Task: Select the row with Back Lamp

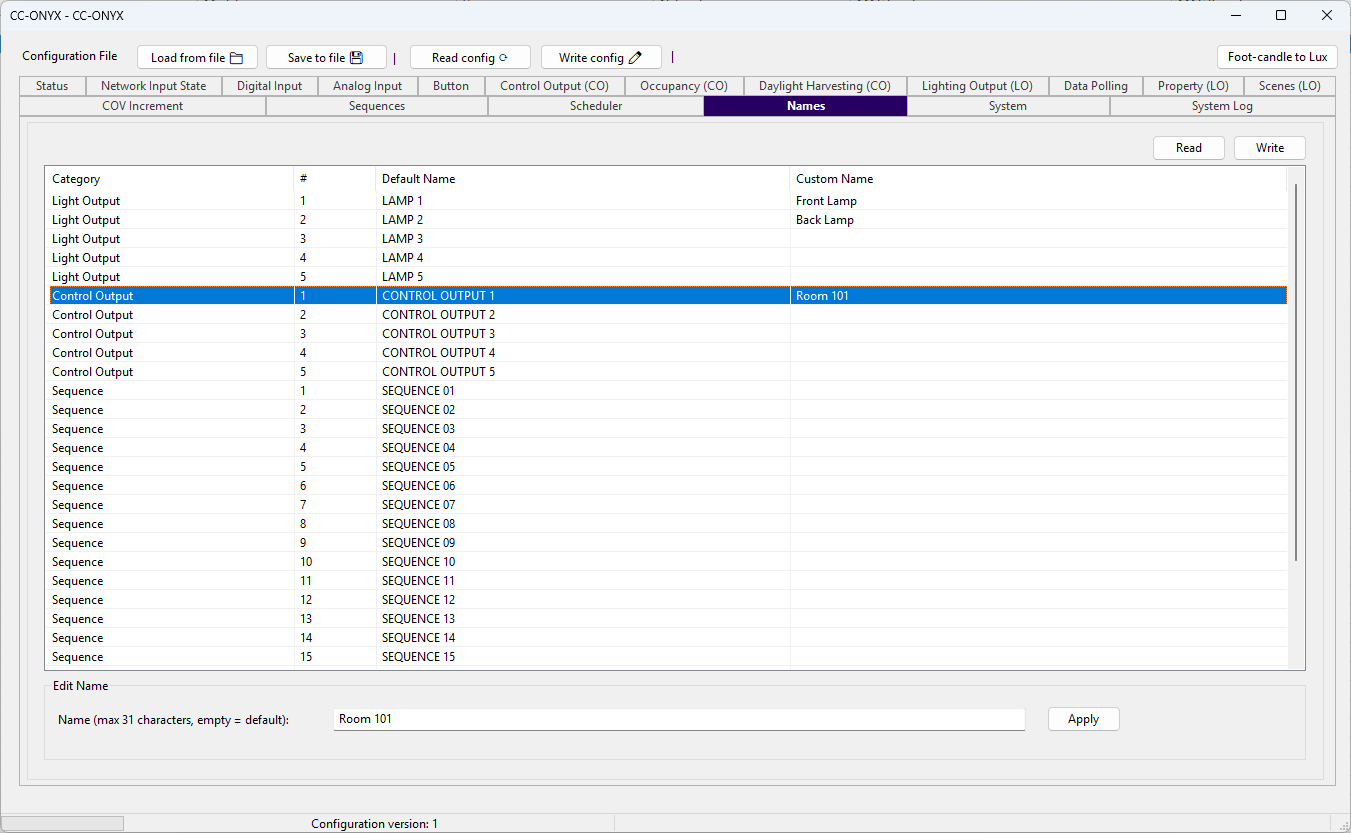Action: (667, 220)
